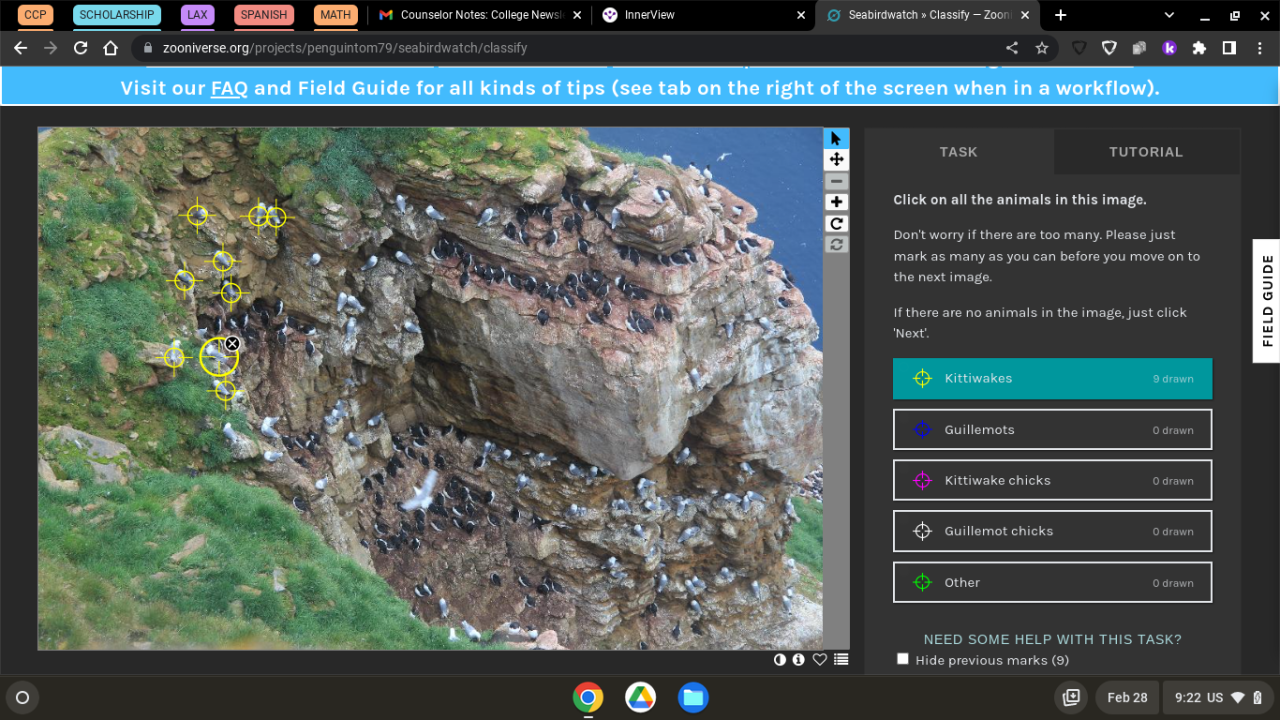Image resolution: width=1280 pixels, height=720 pixels.
Task: Choose Kittiwake chicks marking type
Action: 1052,481
